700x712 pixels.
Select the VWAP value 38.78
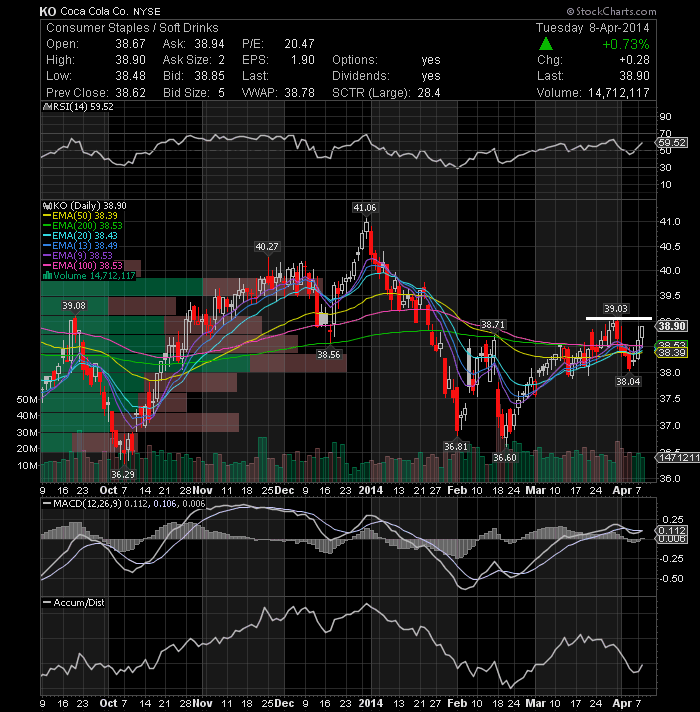[299, 93]
